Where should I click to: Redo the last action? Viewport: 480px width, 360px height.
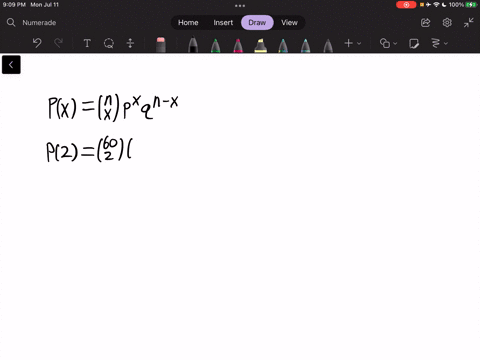(x=59, y=43)
